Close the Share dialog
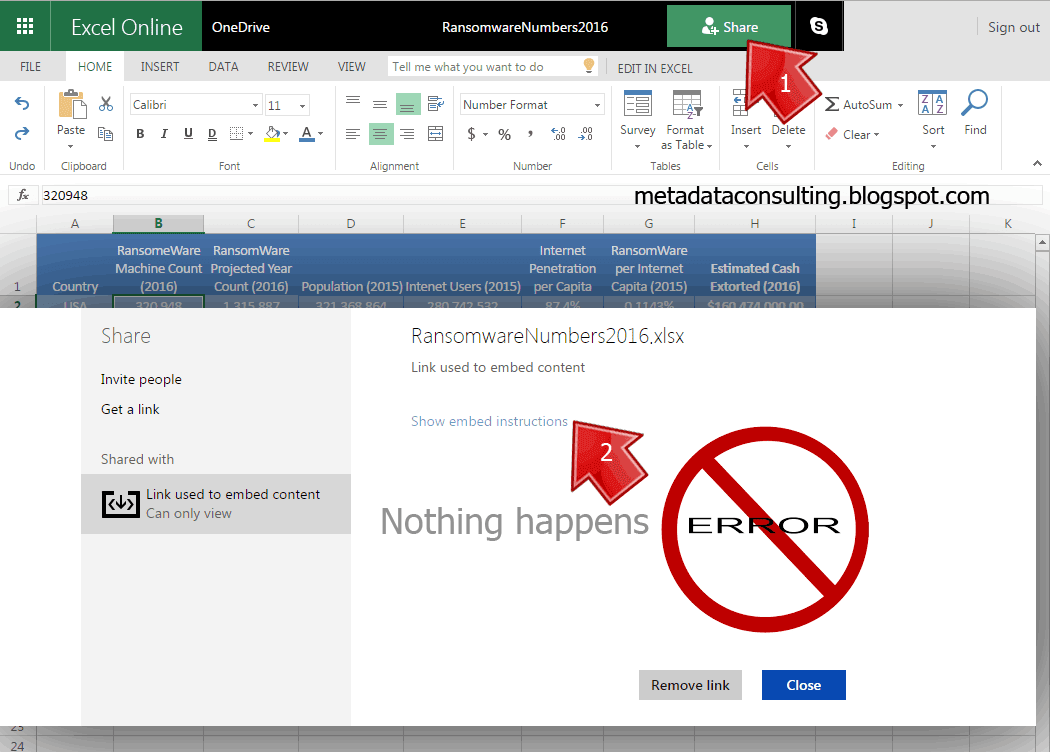The height and width of the screenshot is (752, 1050). coord(804,685)
